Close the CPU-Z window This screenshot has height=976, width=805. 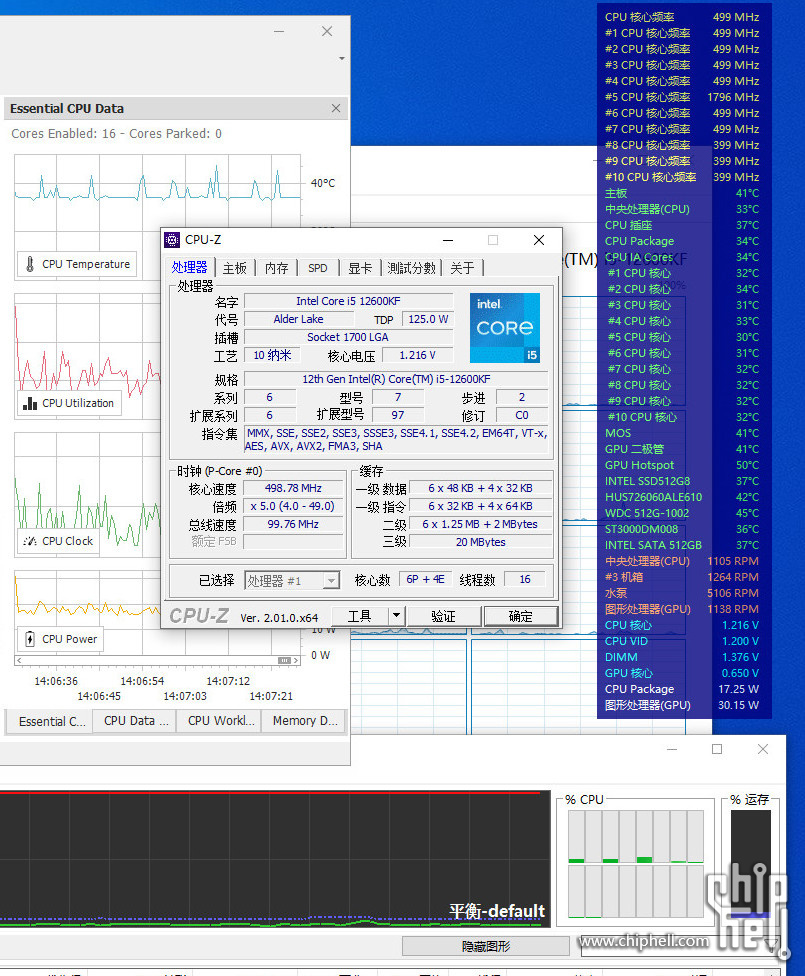coord(539,240)
